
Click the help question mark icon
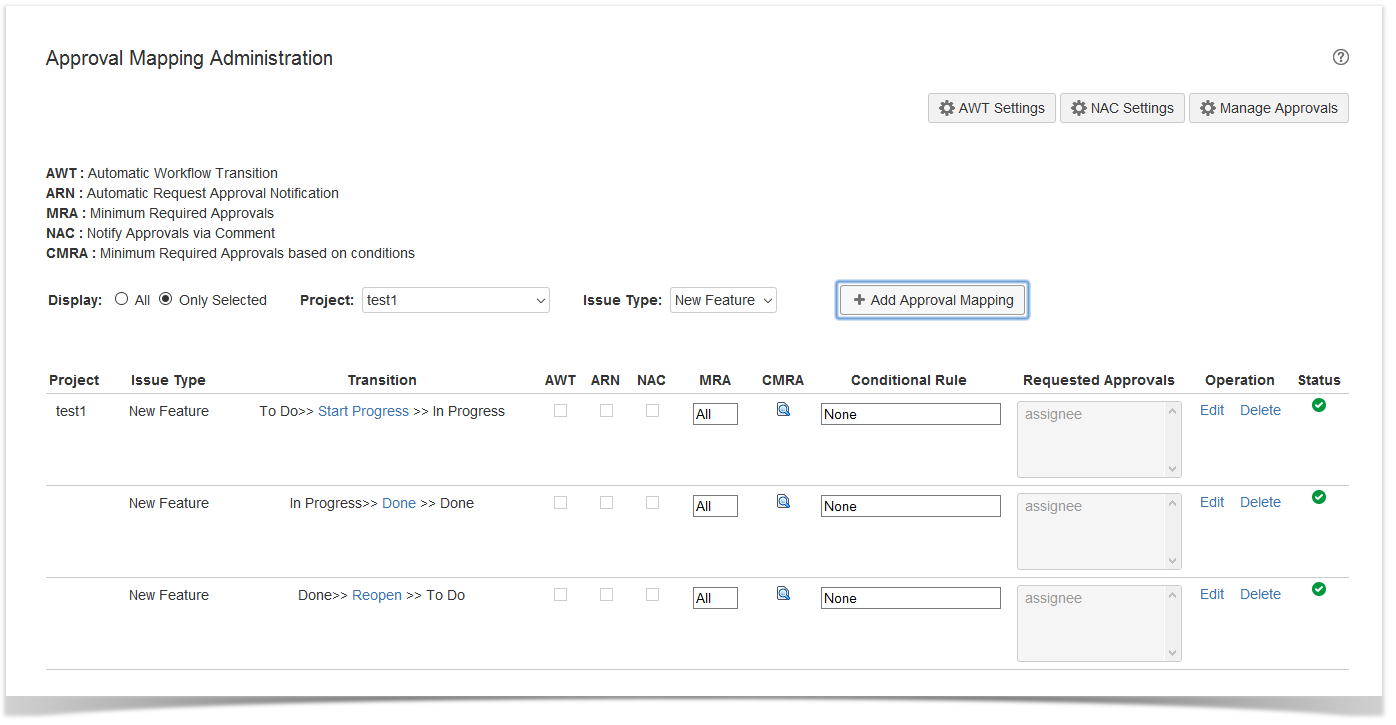[x=1341, y=57]
